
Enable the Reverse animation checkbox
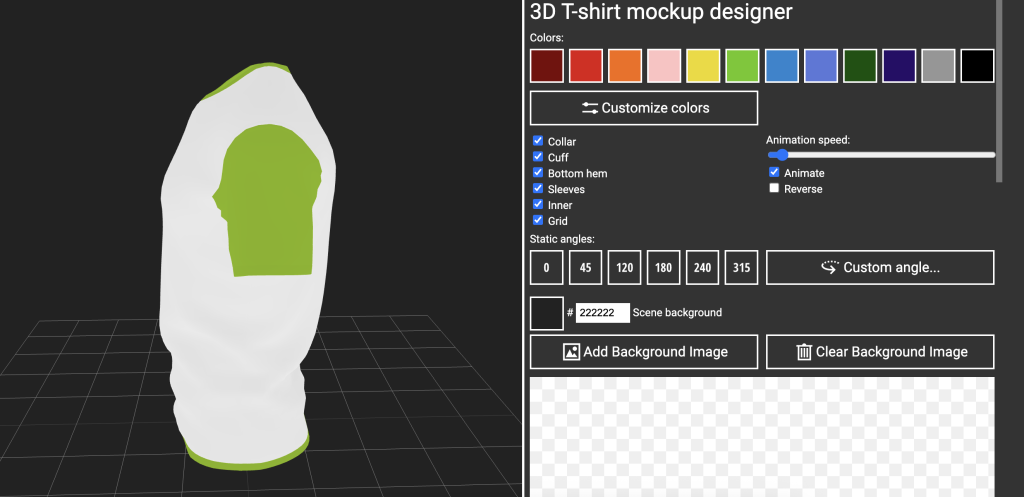774,189
